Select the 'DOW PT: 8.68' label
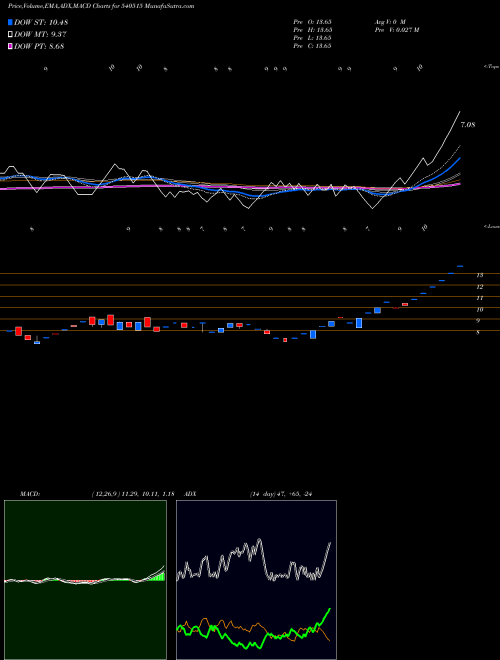The width and height of the screenshot is (500, 660). (39, 47)
